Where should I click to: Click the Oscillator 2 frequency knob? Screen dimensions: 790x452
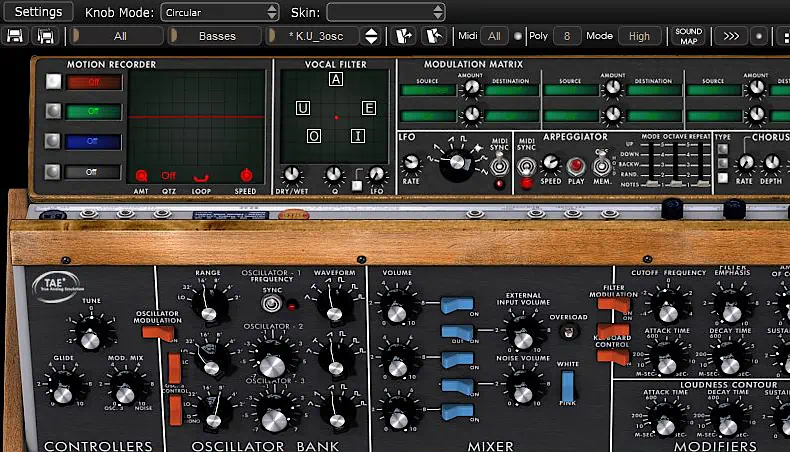[272, 359]
